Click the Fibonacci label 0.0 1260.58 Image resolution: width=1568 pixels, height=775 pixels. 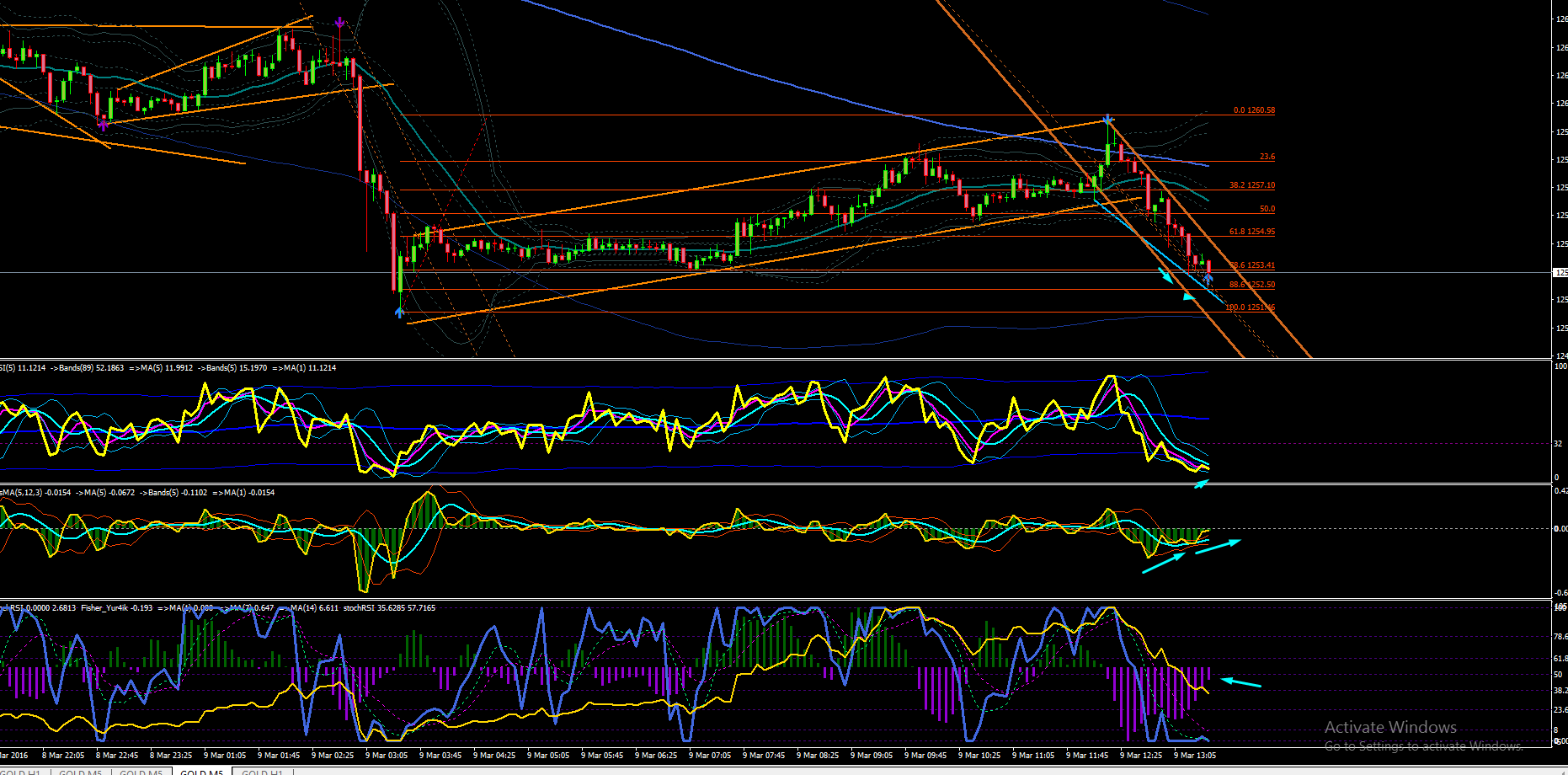tap(1254, 110)
